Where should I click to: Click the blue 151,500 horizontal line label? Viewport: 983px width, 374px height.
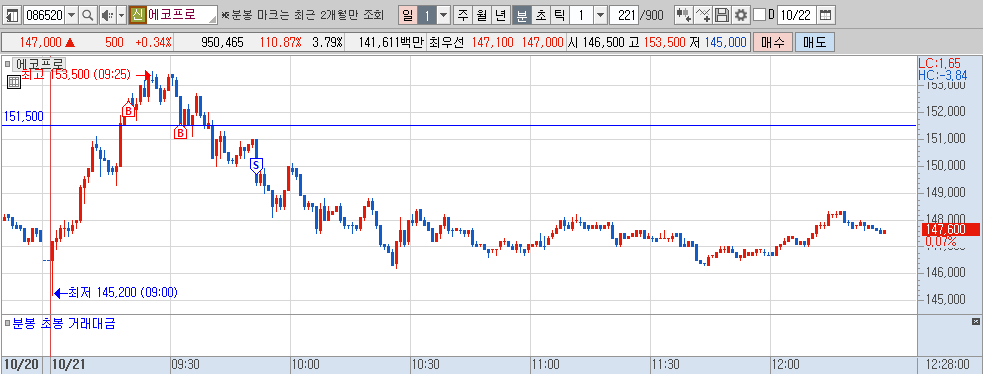[x=23, y=117]
